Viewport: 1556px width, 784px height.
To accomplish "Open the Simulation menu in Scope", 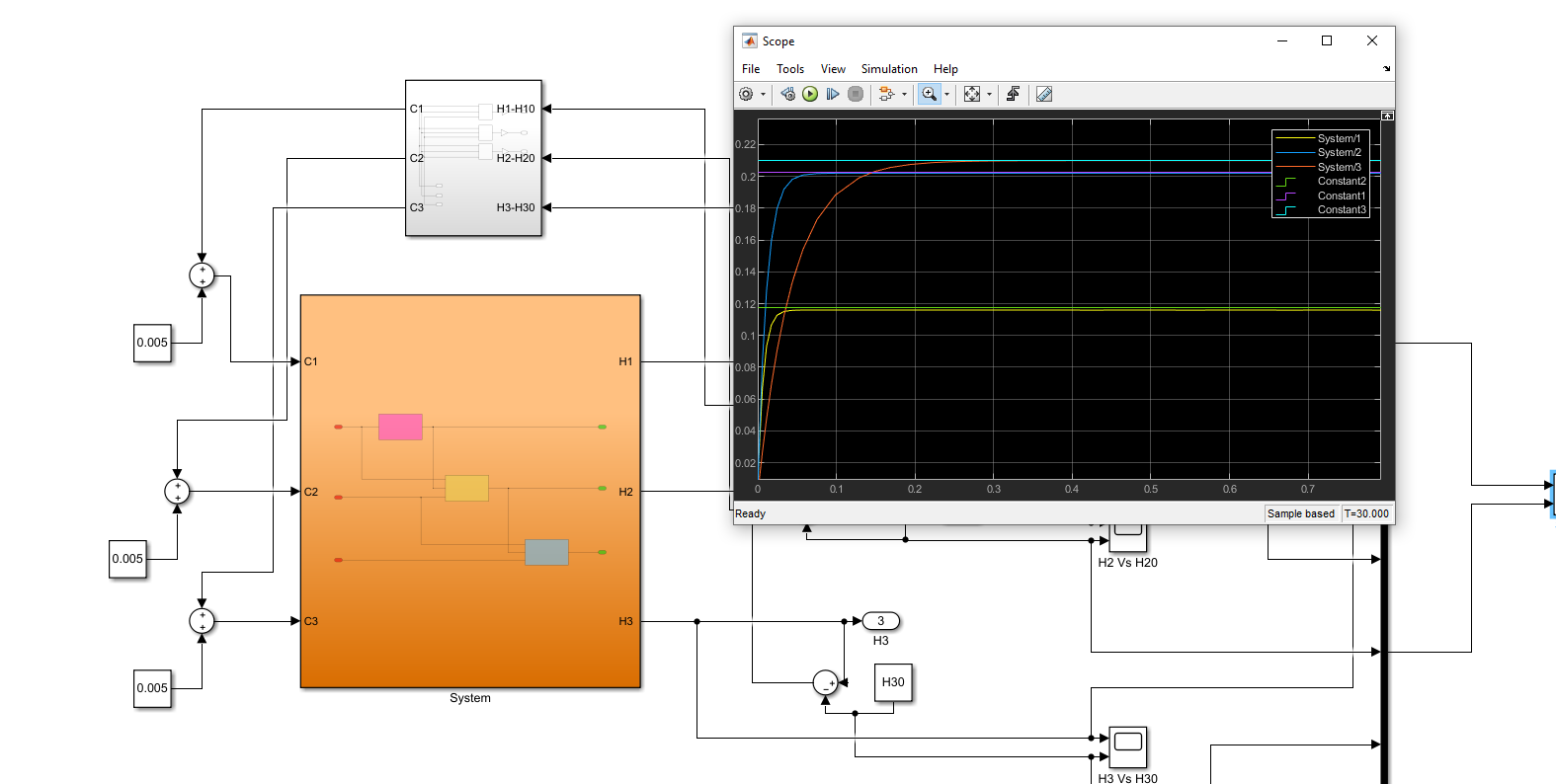I will [x=888, y=69].
